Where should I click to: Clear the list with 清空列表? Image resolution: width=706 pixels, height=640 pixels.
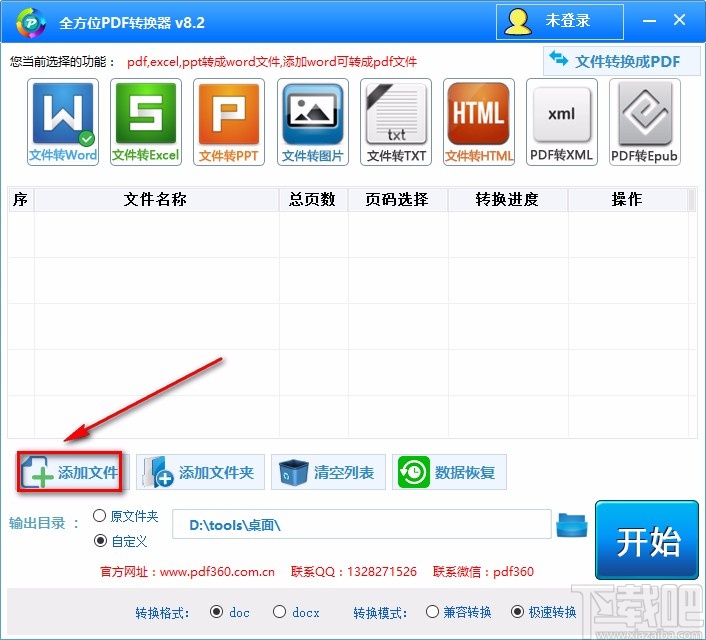[328, 472]
